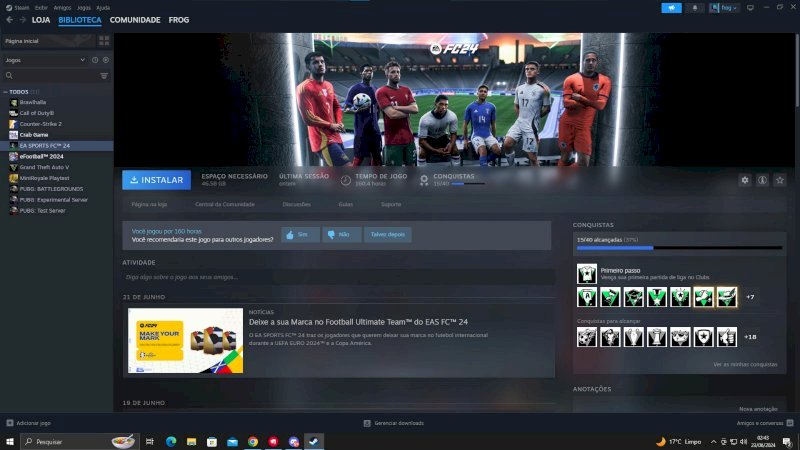
Task: Click the achievements progress bar in Conquistas panel
Action: 679,248
